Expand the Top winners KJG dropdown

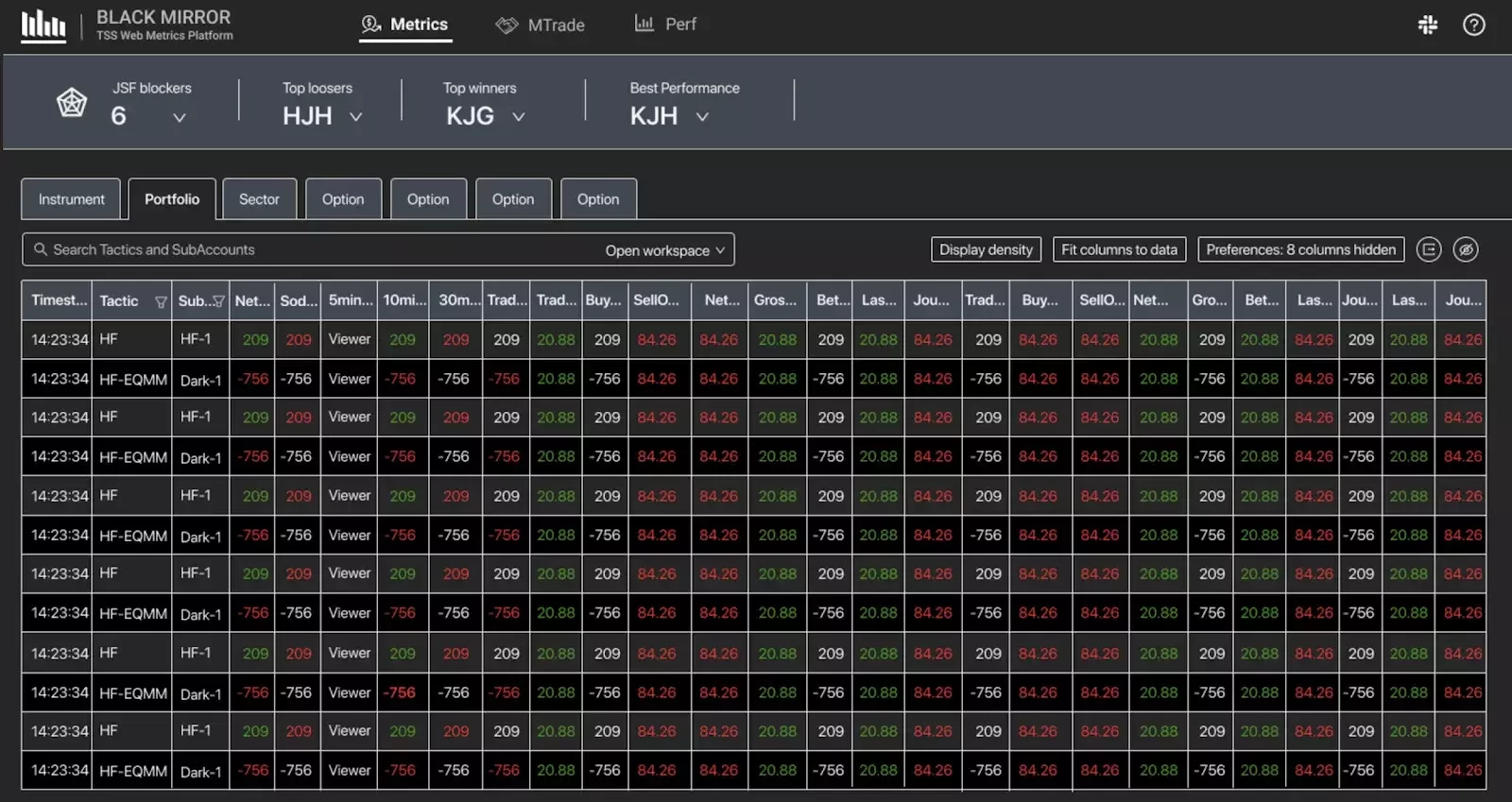[518, 117]
